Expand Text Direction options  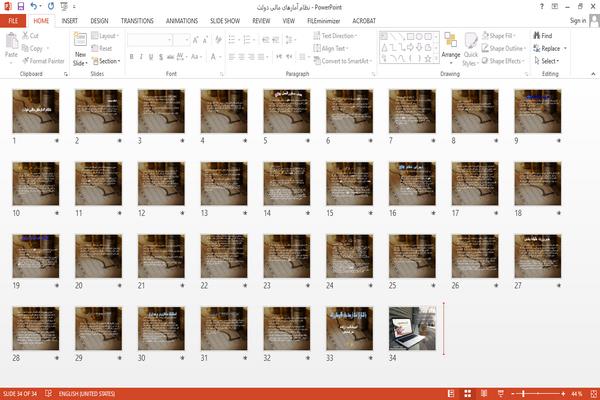335,36
